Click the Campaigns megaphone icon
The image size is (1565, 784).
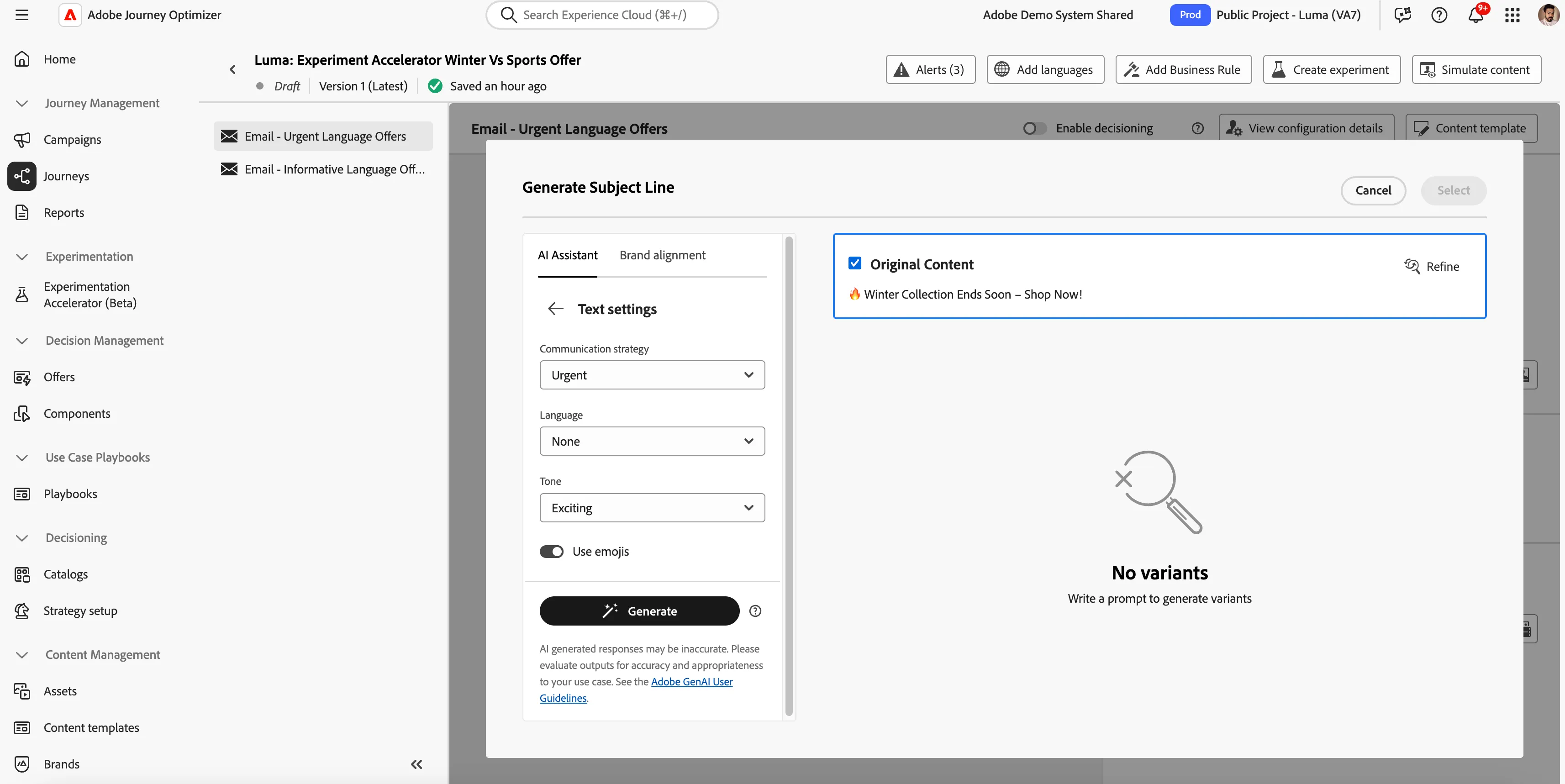[22, 140]
